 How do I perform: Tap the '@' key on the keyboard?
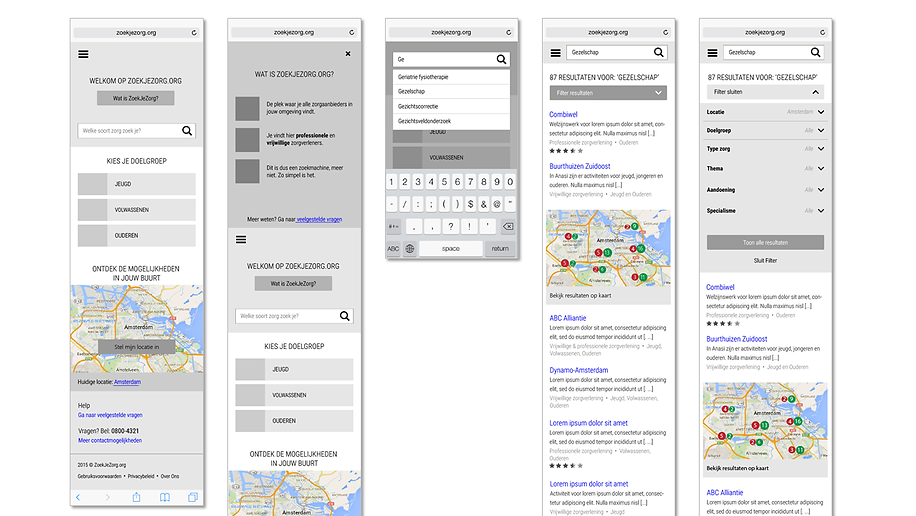coord(497,204)
